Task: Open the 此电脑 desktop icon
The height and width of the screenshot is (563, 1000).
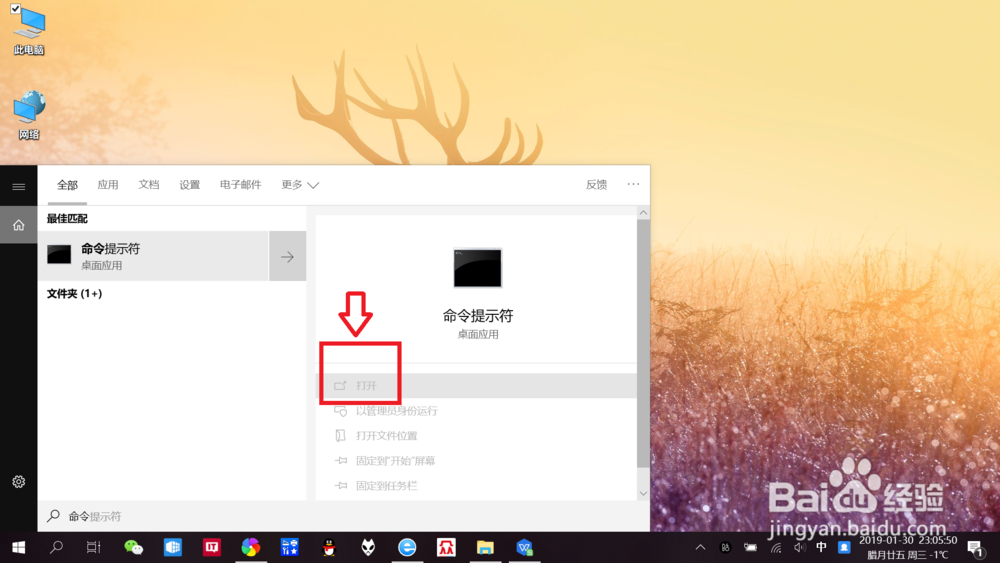Action: pyautogui.click(x=29, y=32)
